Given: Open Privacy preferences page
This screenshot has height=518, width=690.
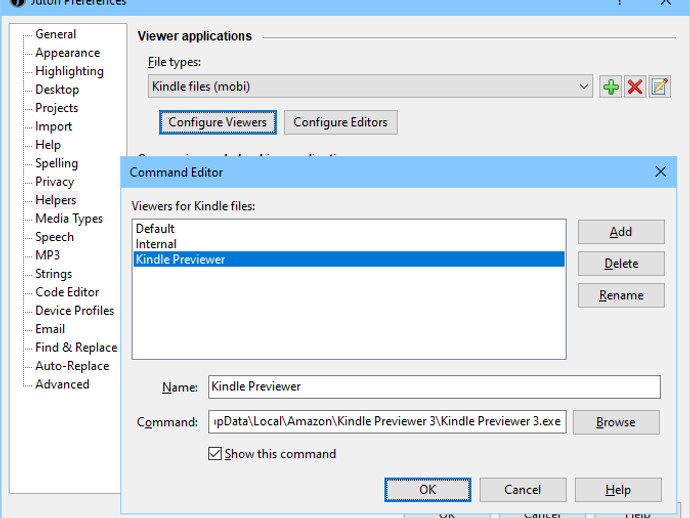Looking at the screenshot, I should tap(55, 182).
